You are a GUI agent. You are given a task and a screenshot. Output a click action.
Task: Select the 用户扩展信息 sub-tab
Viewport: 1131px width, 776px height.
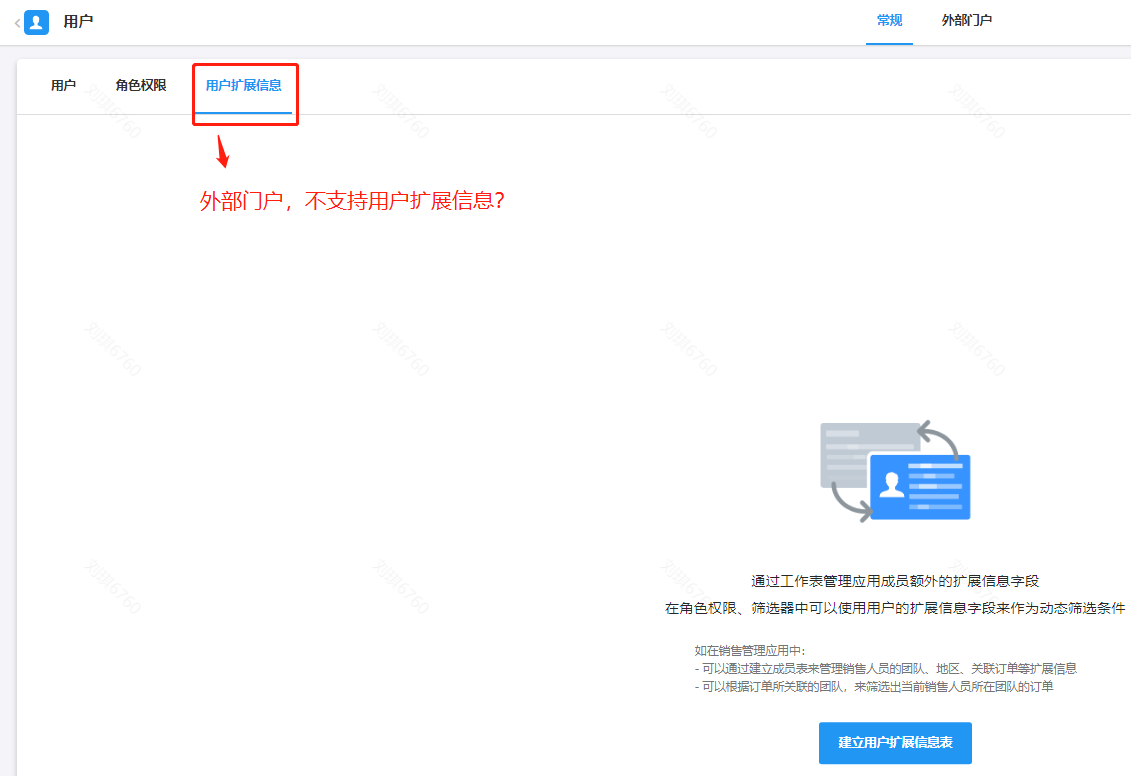[x=243, y=86]
